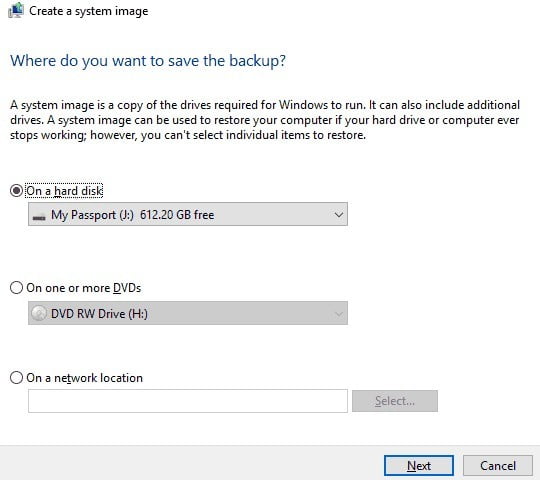Click the Cancel button
Image resolution: width=540 pixels, height=480 pixels.
(x=498, y=466)
